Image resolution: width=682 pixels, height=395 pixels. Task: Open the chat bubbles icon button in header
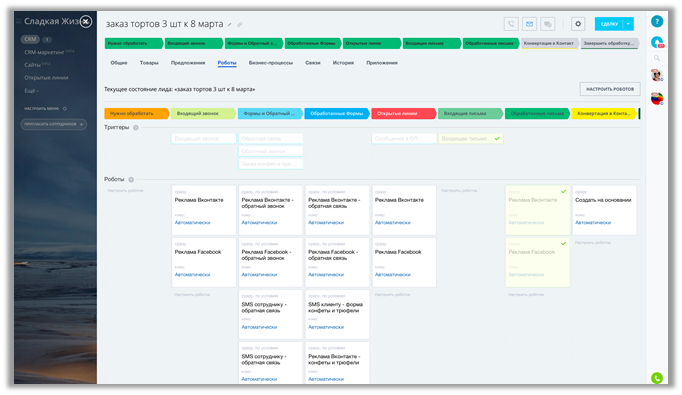[548, 24]
